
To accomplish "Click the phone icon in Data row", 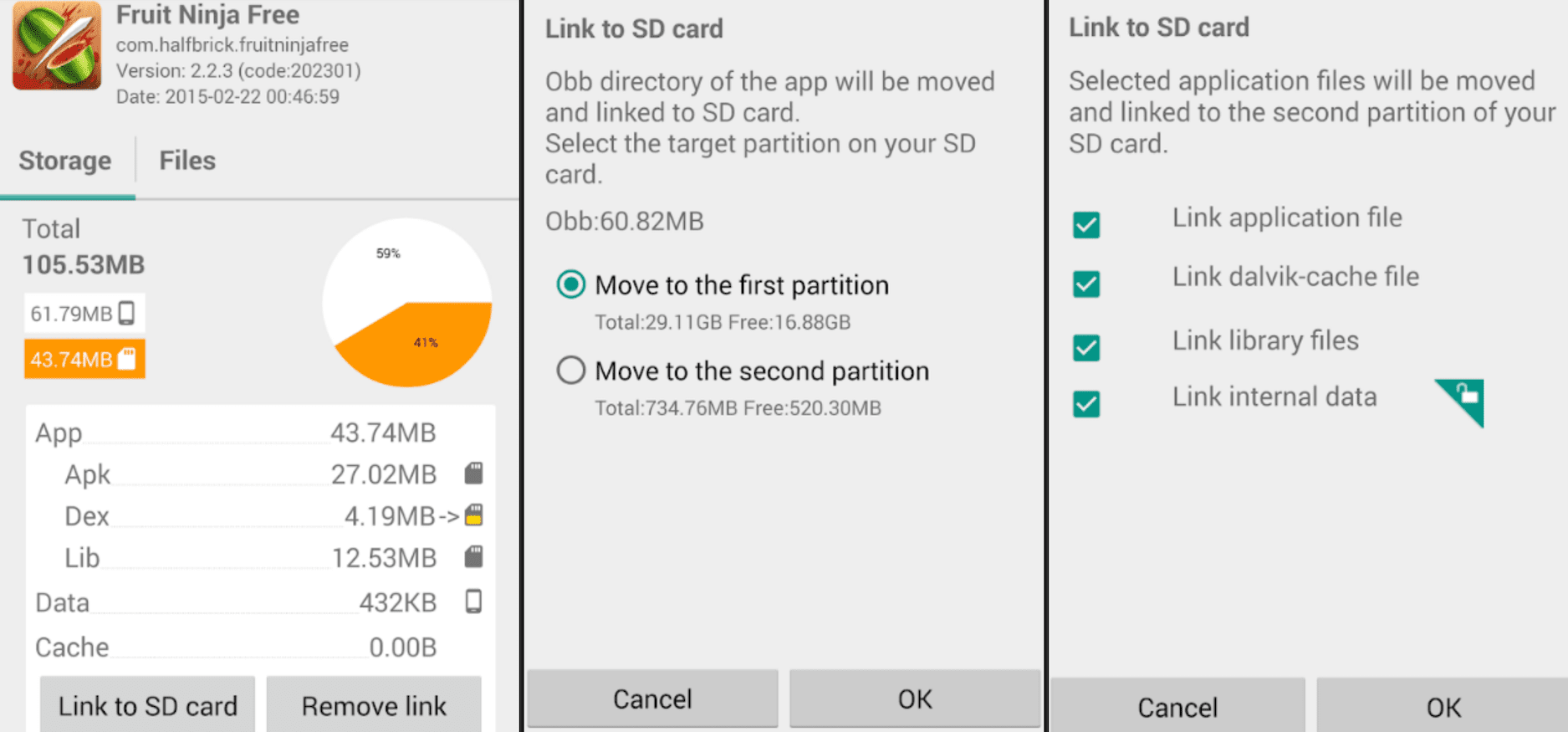I will click(473, 601).
